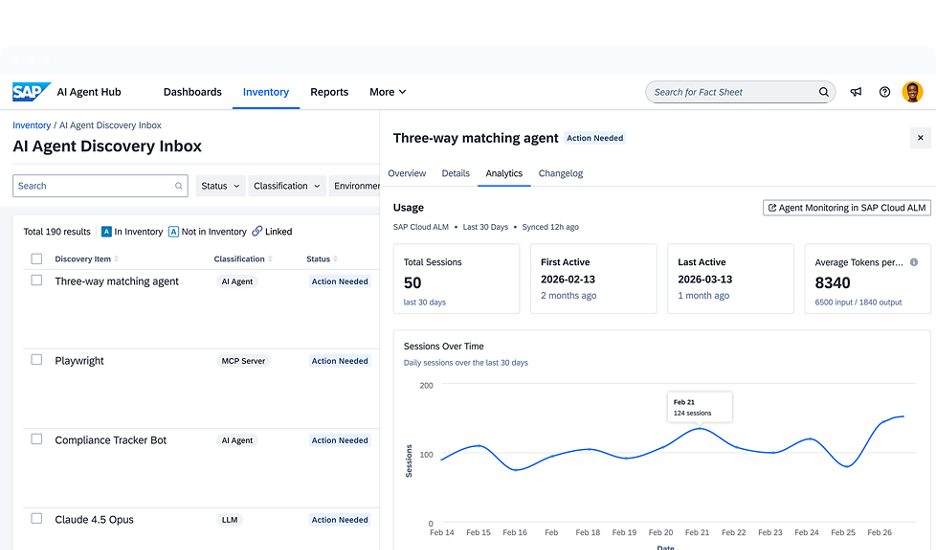Click the Linked chain icon
Viewport: 936px width, 550px height.
click(257, 231)
